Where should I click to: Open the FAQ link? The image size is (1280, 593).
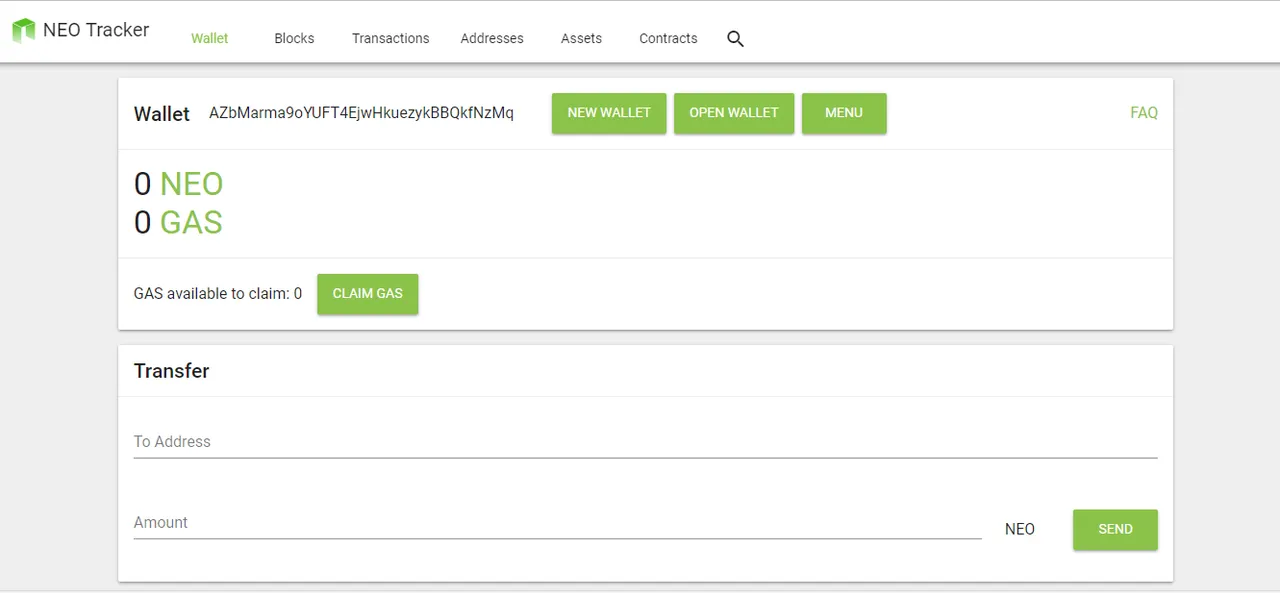1144,113
